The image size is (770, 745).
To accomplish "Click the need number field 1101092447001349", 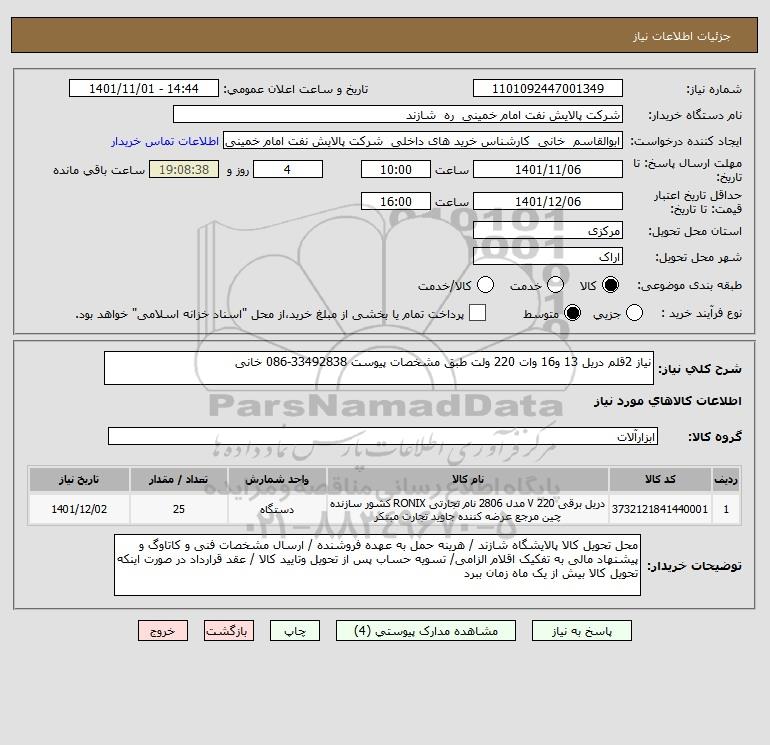I will [x=548, y=88].
